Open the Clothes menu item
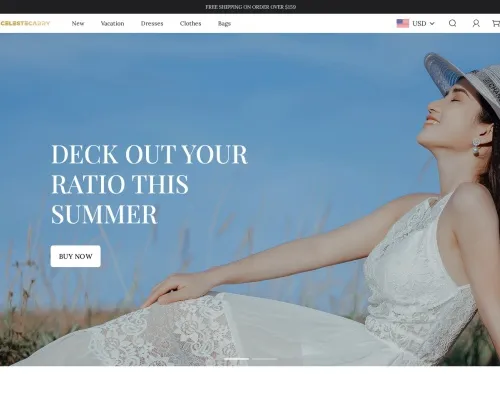The image size is (500, 400). point(190,23)
